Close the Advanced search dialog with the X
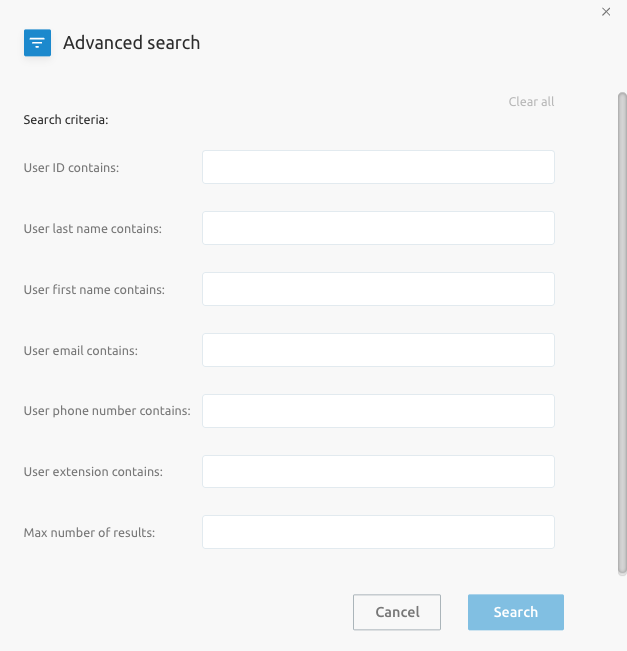Viewport: 627px width, 651px height. point(606,12)
